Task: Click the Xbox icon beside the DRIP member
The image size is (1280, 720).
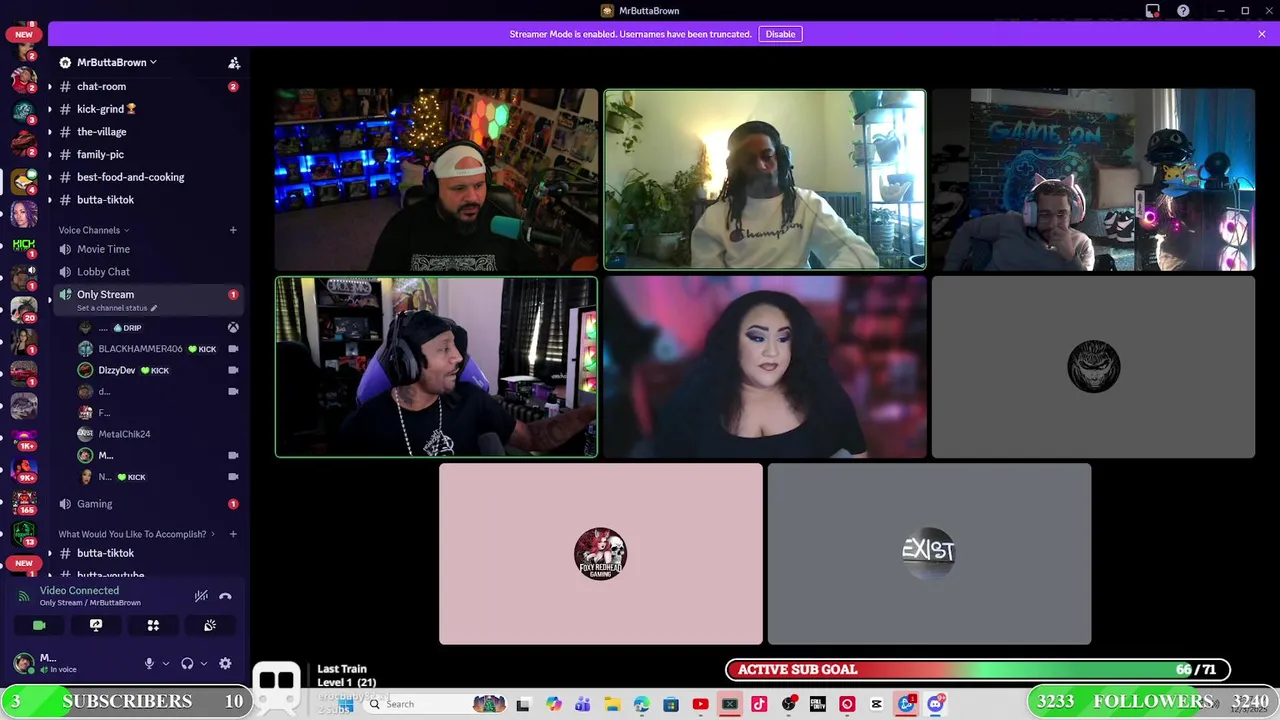Action: [233, 328]
